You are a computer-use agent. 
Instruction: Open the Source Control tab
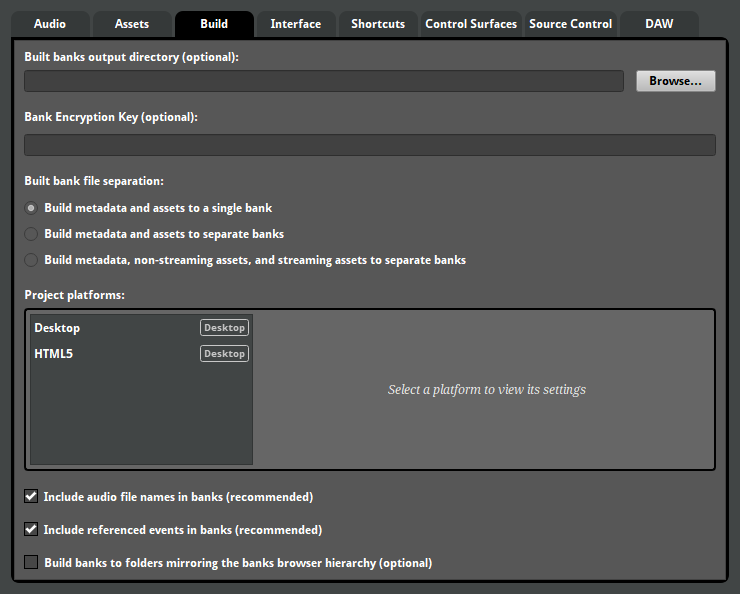click(570, 24)
